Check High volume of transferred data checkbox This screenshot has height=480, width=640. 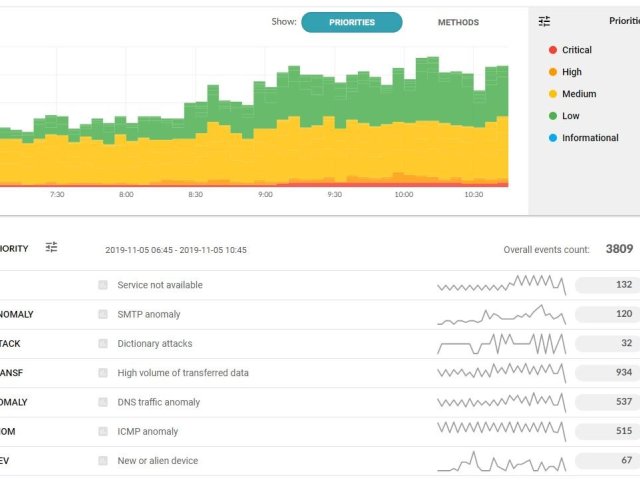103,373
